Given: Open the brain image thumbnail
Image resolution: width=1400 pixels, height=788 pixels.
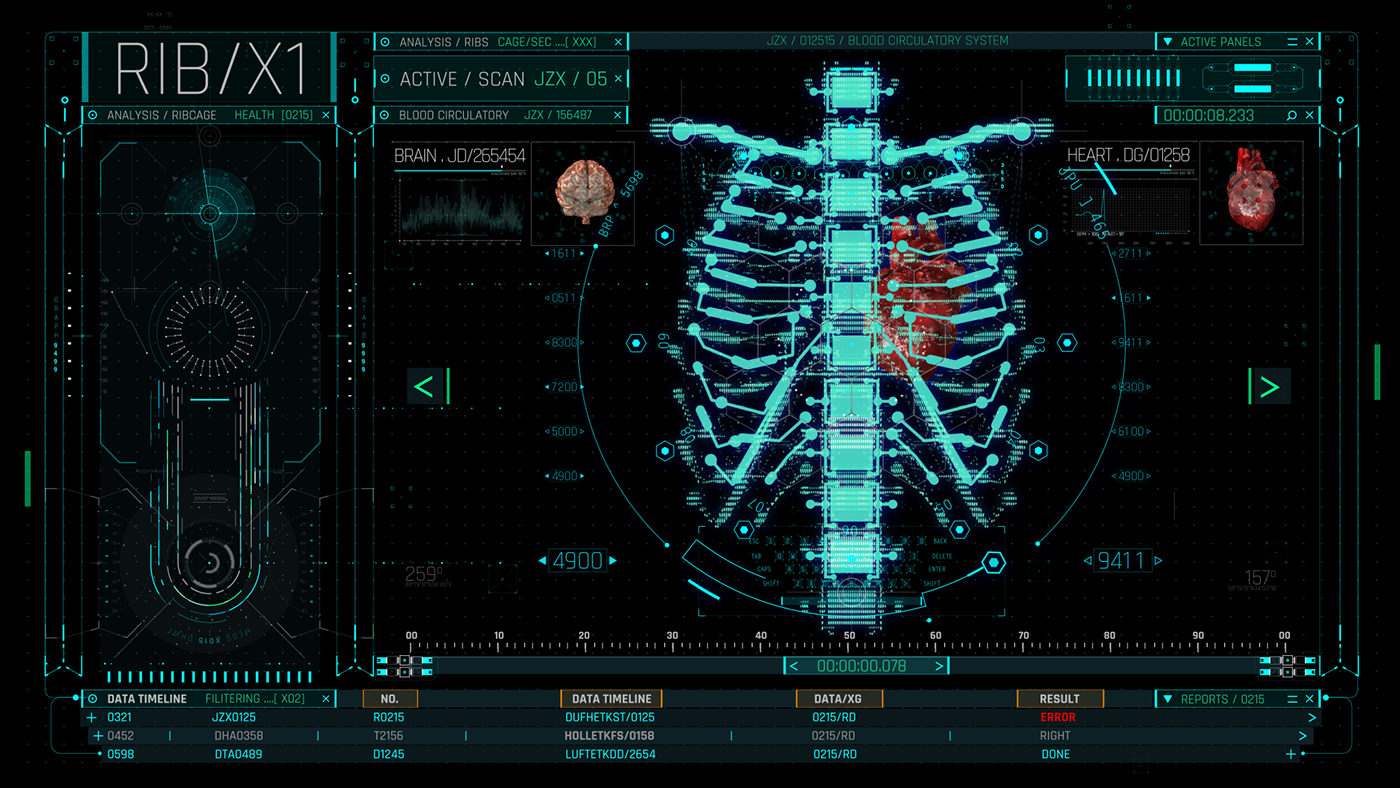Looking at the screenshot, I should click(x=582, y=193).
